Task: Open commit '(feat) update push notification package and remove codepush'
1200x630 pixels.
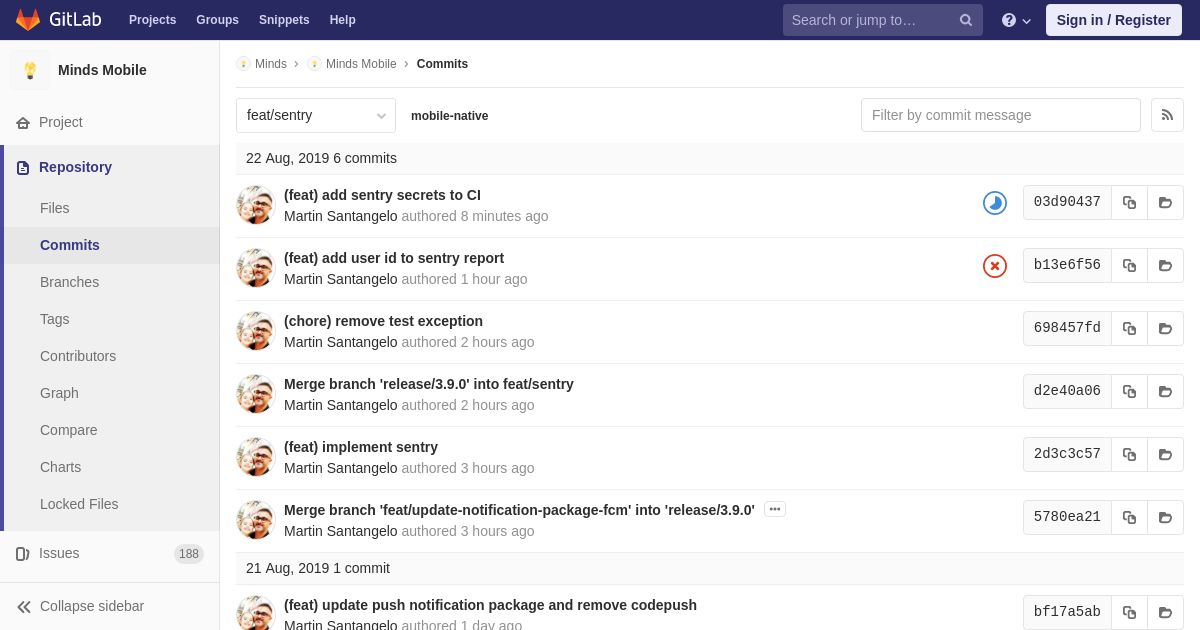Action: click(x=490, y=605)
